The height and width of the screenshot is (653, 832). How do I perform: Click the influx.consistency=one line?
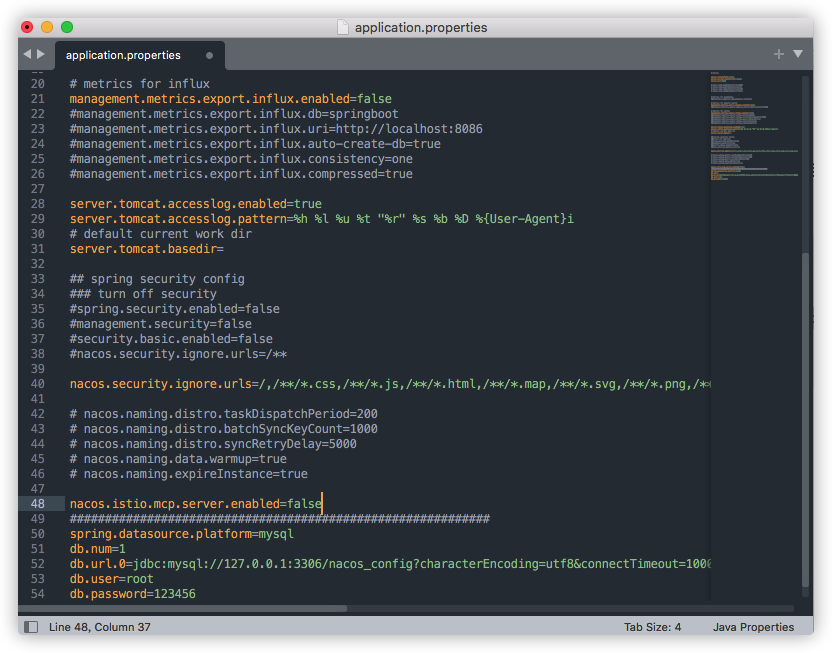click(x=241, y=159)
